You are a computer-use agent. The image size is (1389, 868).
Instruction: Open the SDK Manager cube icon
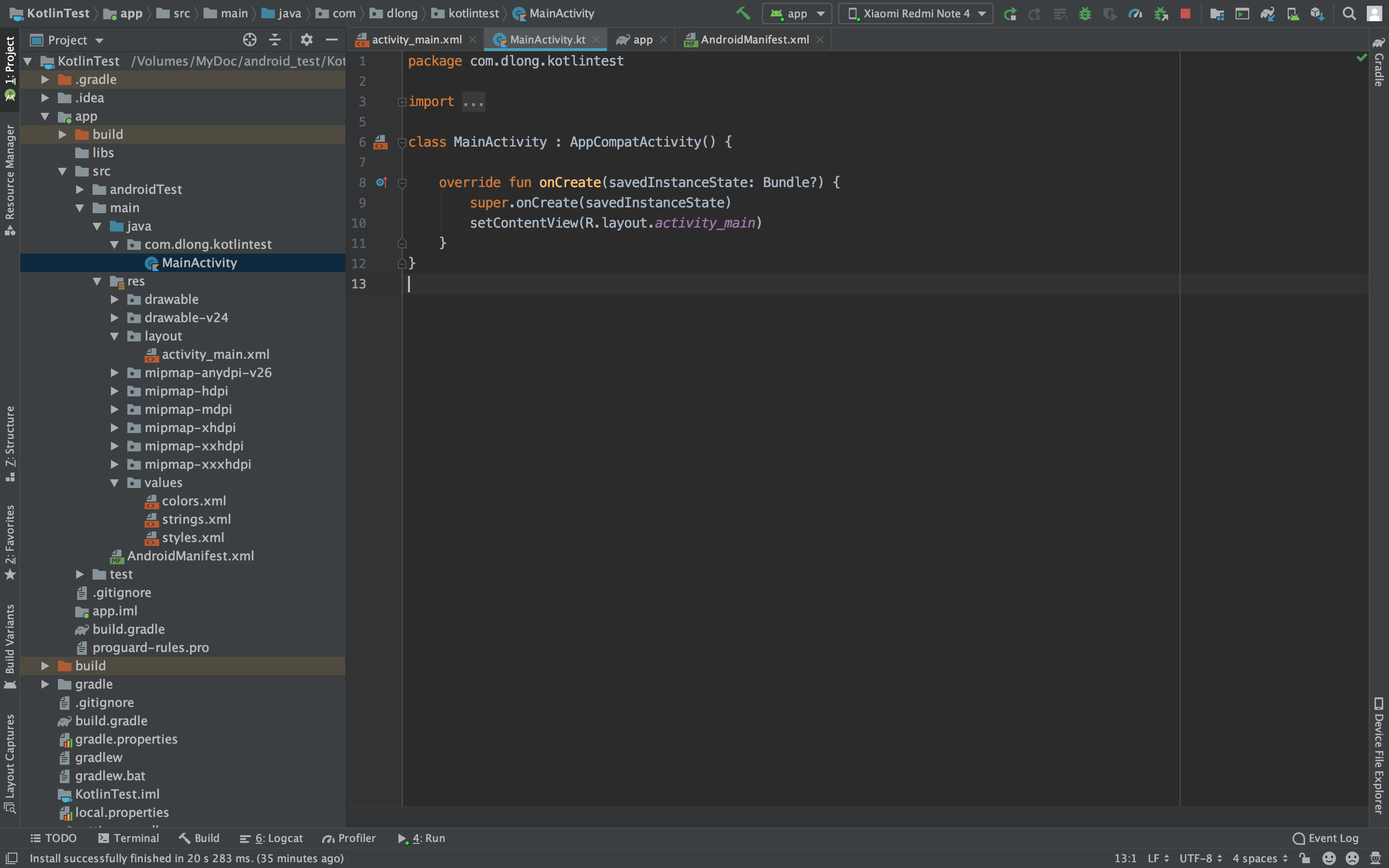point(1317,14)
